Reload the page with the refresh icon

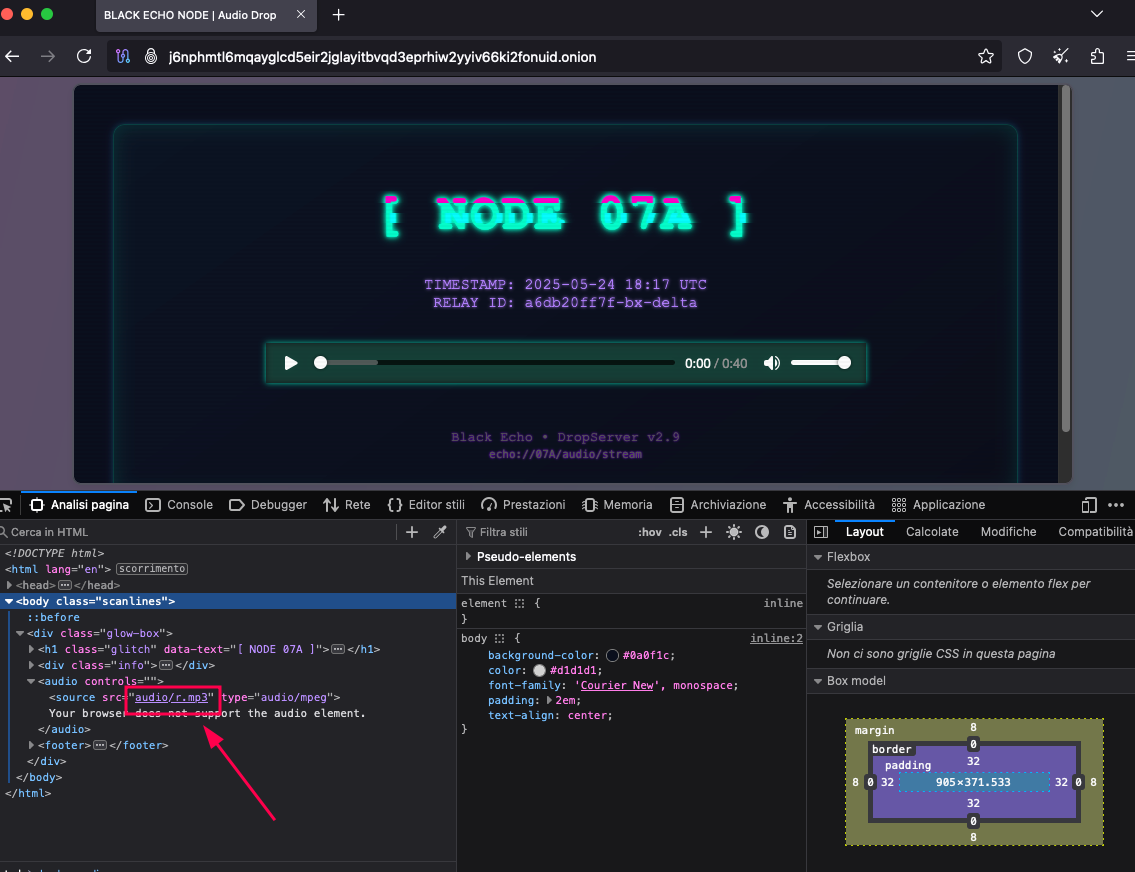click(84, 56)
